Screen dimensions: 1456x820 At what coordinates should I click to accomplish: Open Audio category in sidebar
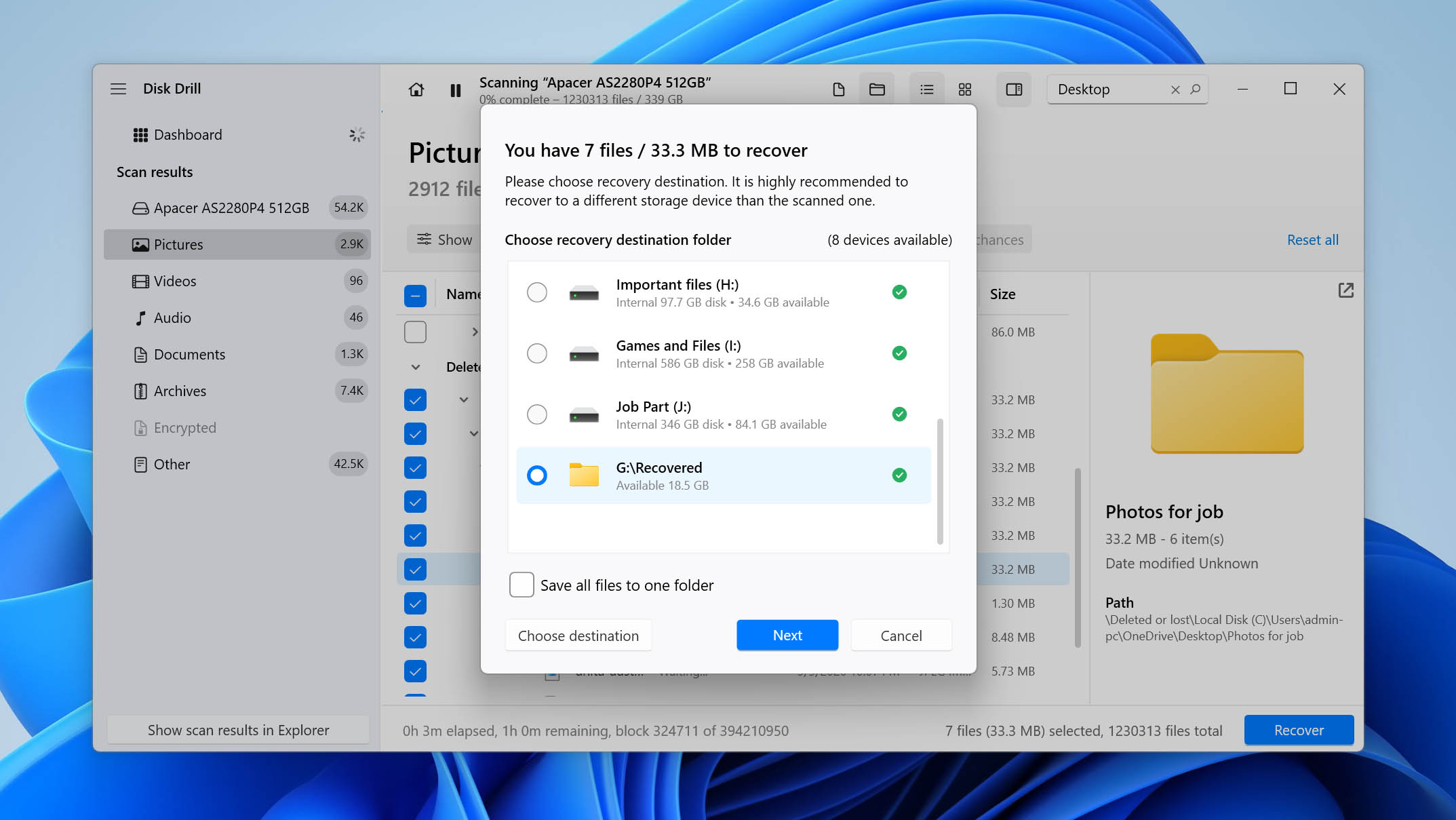pyautogui.click(x=237, y=317)
